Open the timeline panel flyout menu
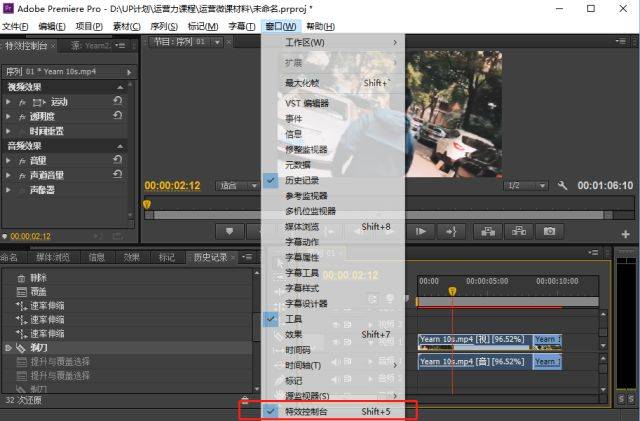 coord(593,253)
